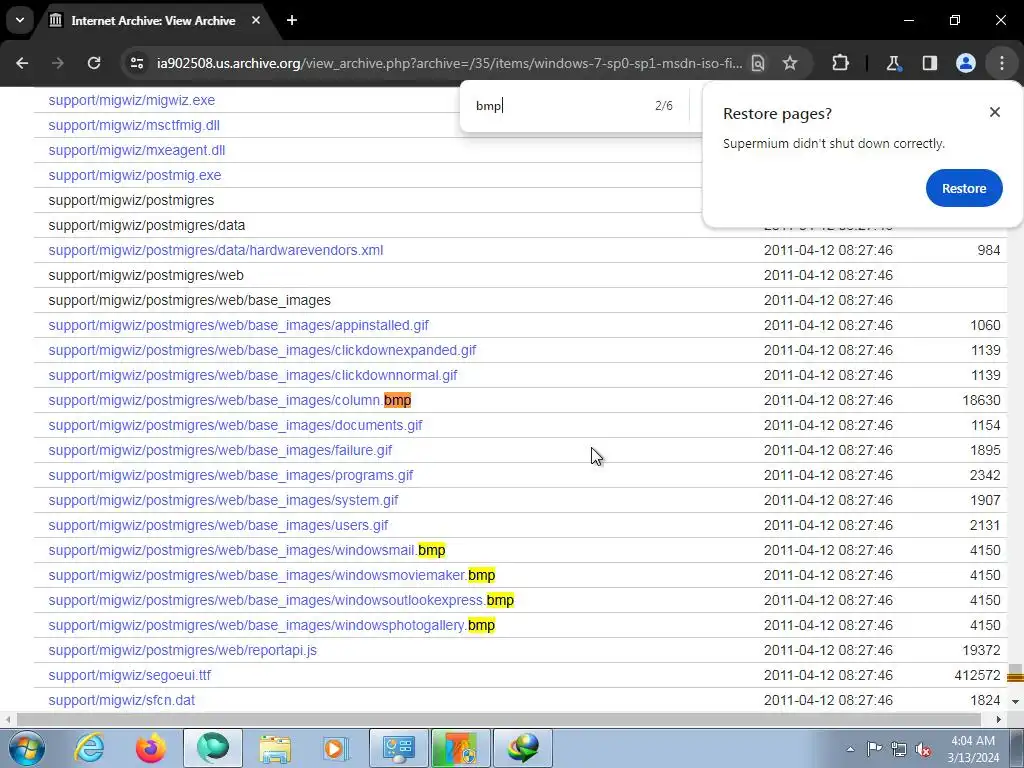Click the horizontal scrollbar left arrow

point(7,719)
